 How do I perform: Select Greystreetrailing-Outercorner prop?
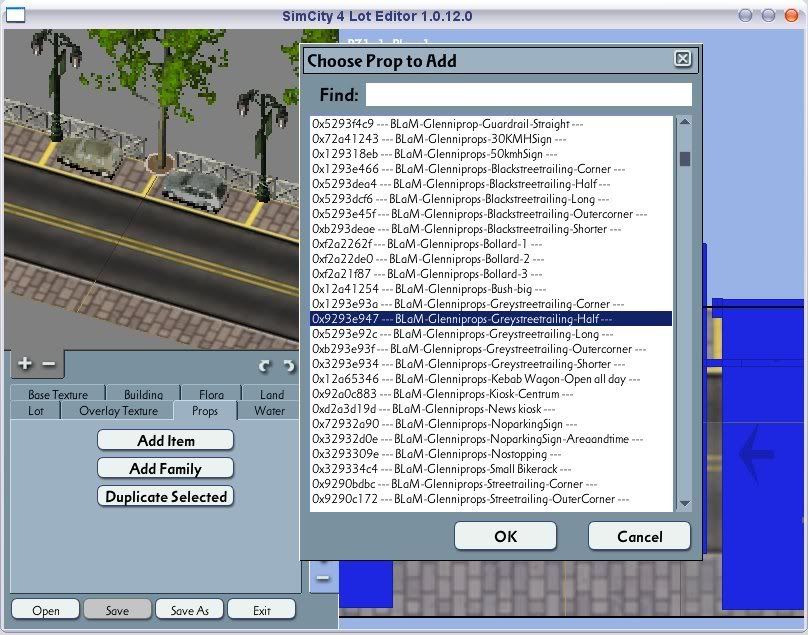(x=492, y=349)
